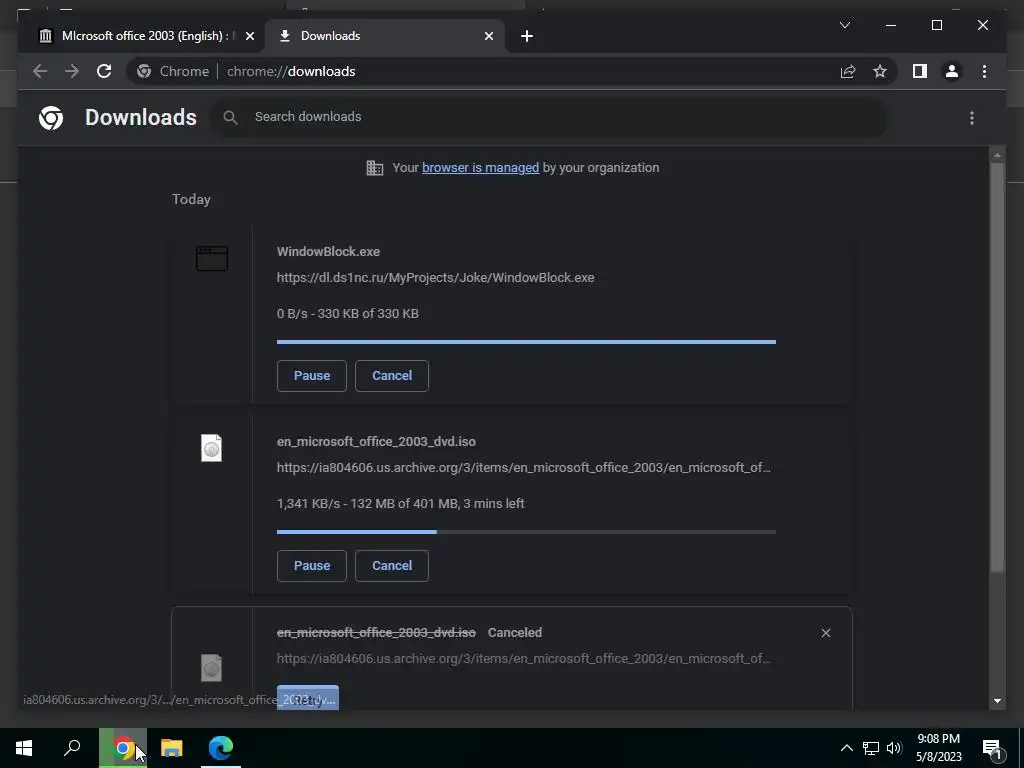Open the side panel icon
Viewport: 1024px width, 768px height.
tap(920, 71)
